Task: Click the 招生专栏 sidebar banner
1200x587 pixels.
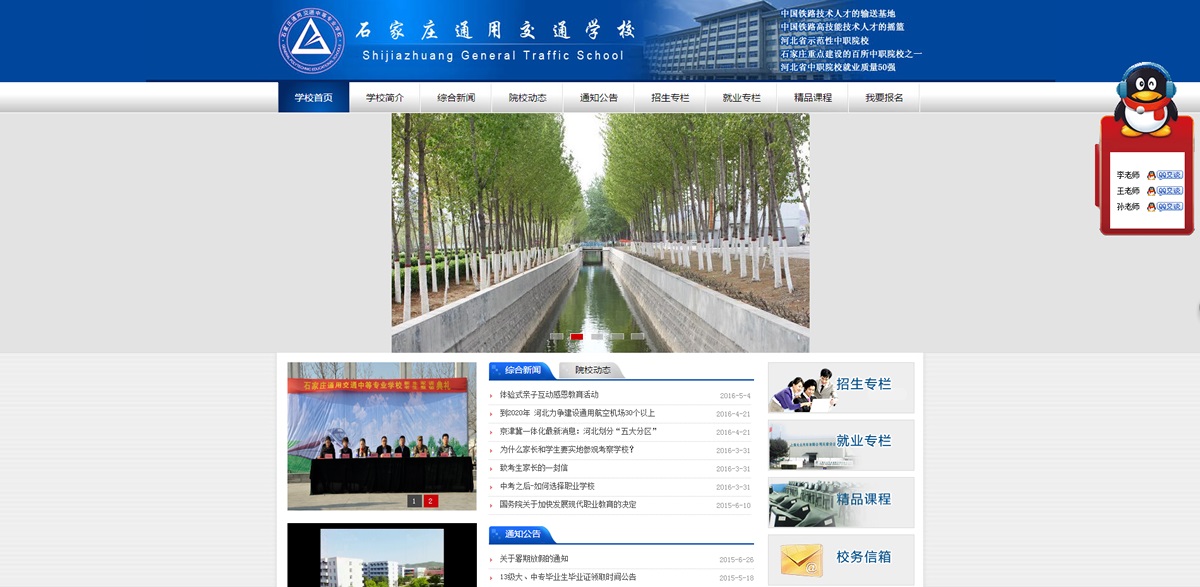Action: tap(840, 385)
